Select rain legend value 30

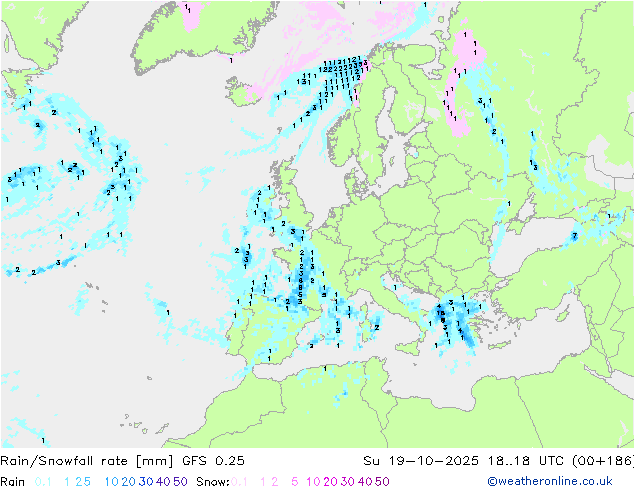point(146,482)
